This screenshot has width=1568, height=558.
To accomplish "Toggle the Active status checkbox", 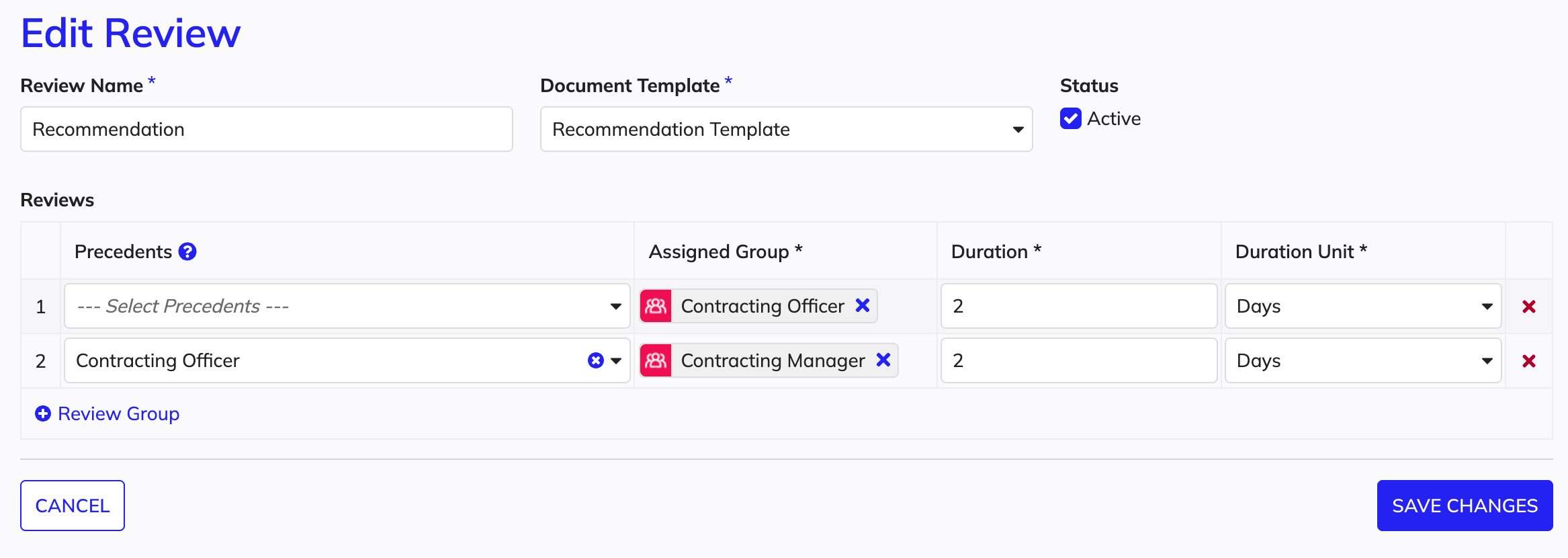I will [1071, 118].
